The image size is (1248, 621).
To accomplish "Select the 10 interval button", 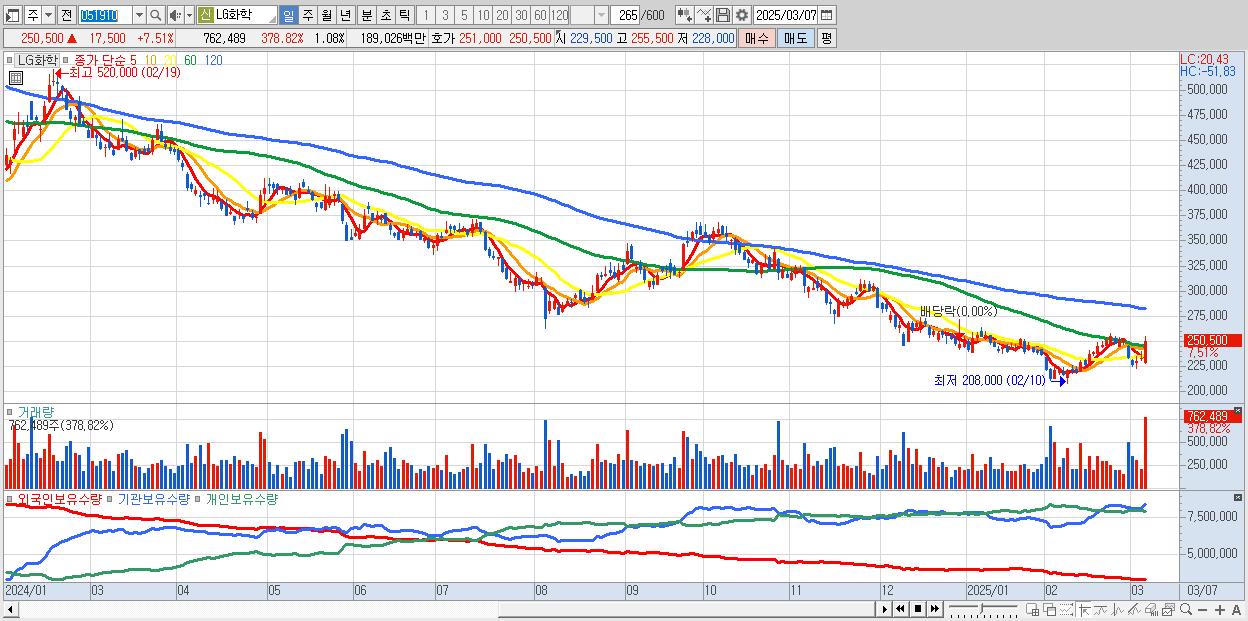I will tap(483, 15).
